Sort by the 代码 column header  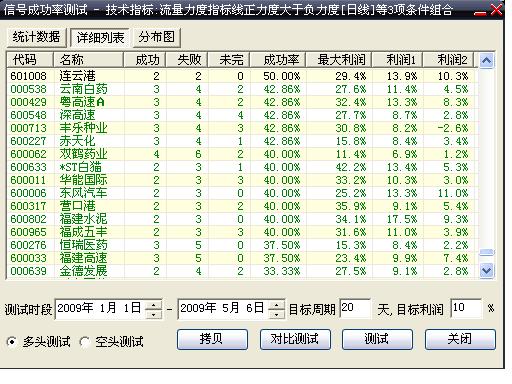pyautogui.click(x=30, y=60)
